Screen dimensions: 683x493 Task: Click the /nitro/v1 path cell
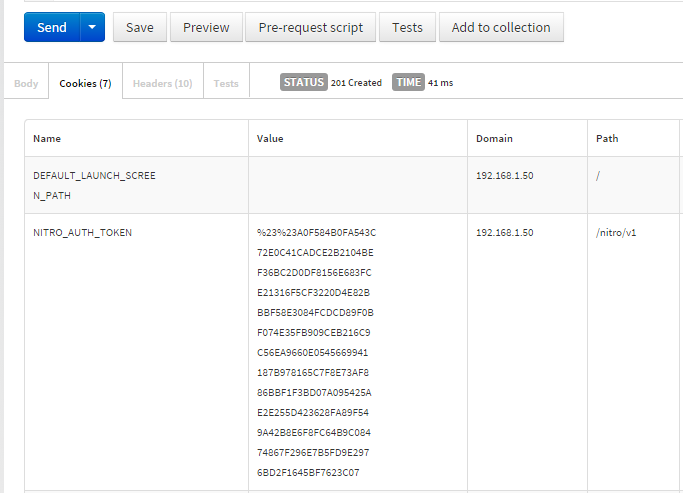[x=616, y=232]
